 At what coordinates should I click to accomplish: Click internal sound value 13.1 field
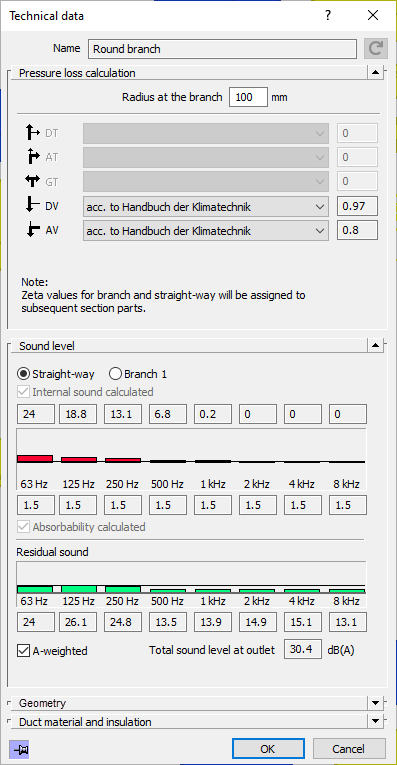123,414
